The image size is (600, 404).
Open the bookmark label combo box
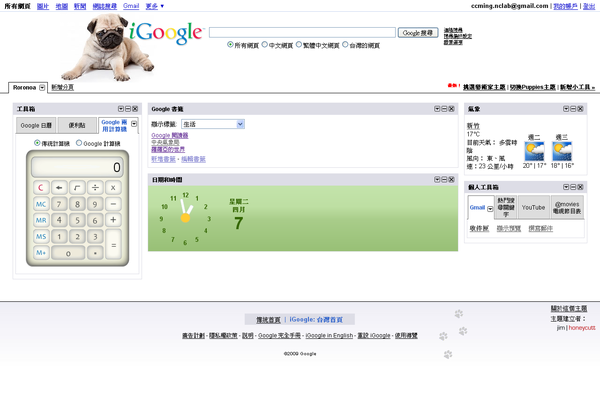click(x=213, y=124)
